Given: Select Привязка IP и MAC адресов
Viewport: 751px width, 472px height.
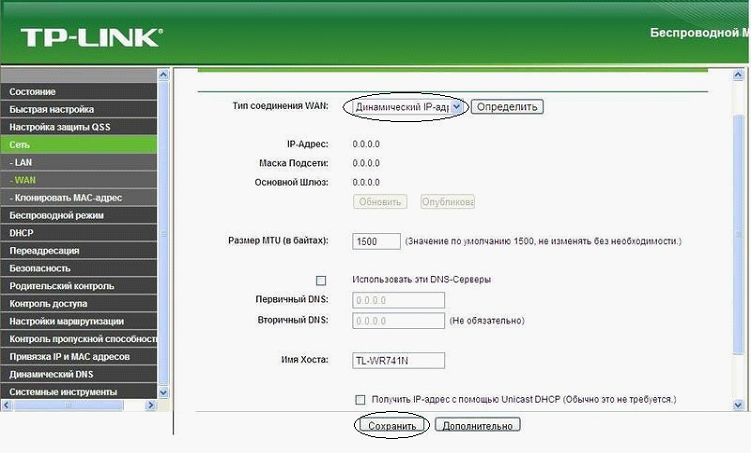Looking at the screenshot, I should click(79, 357).
